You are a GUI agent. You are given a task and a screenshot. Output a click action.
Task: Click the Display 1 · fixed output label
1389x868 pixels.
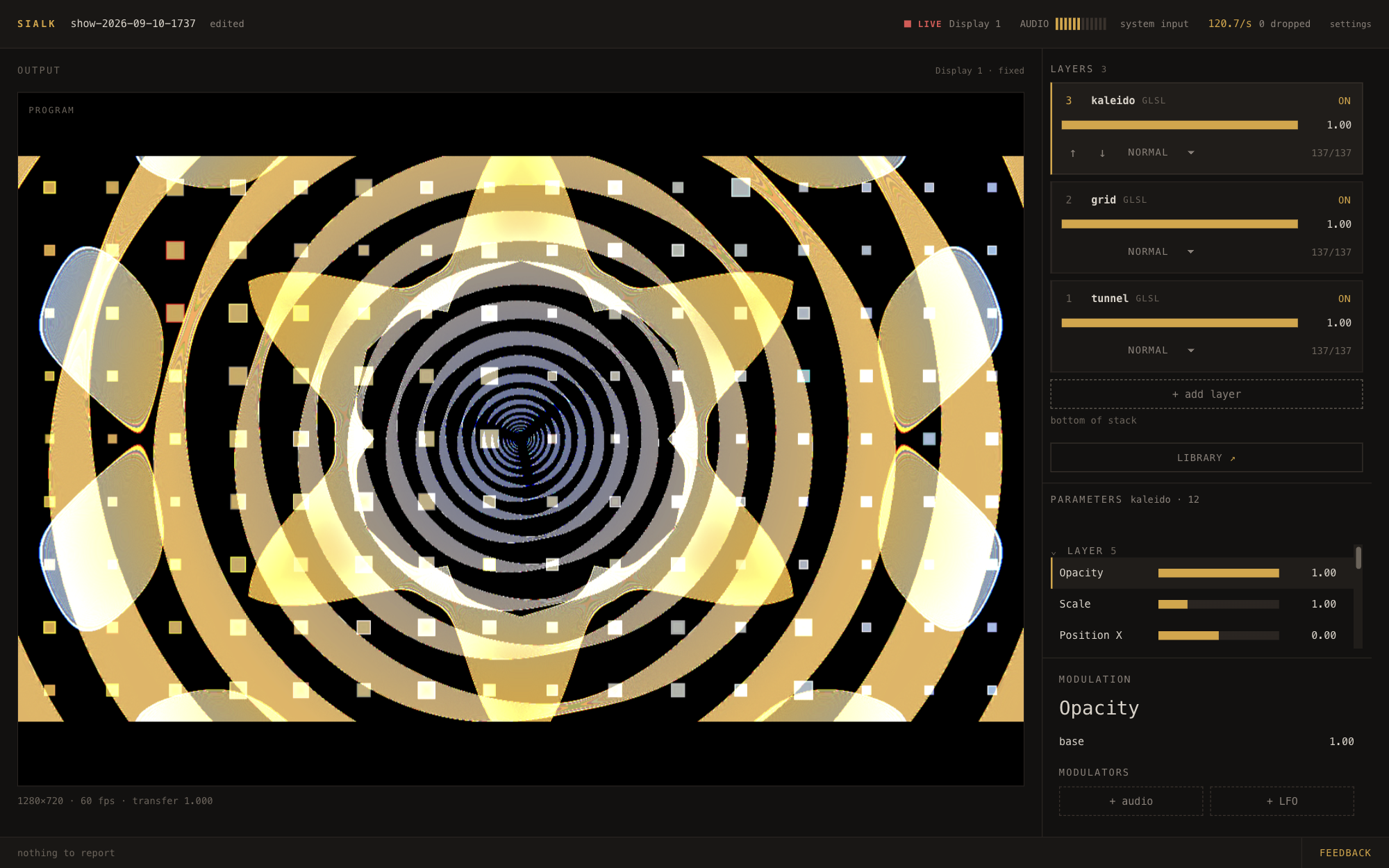[979, 71]
